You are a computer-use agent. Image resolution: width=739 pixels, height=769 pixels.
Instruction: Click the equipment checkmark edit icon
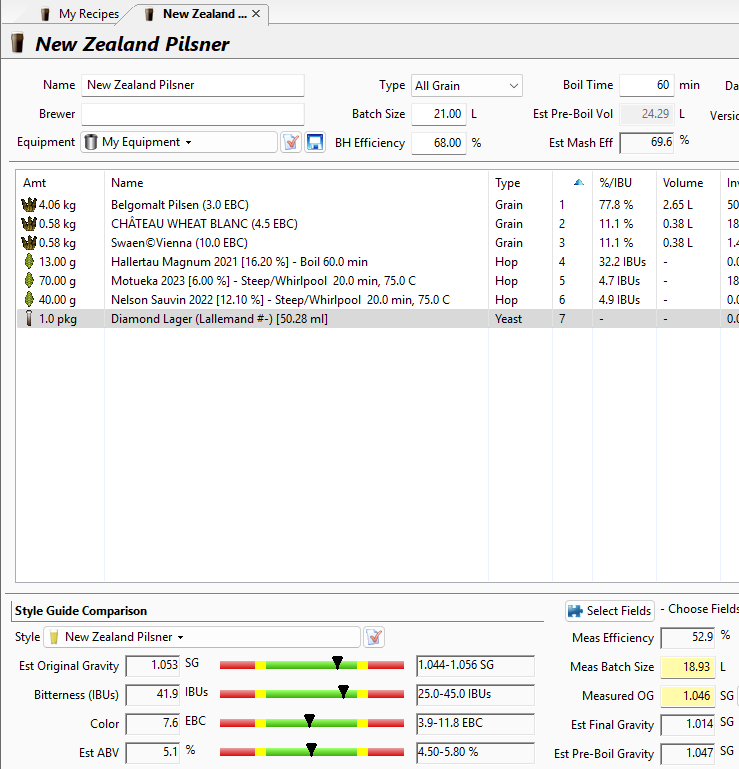291,142
